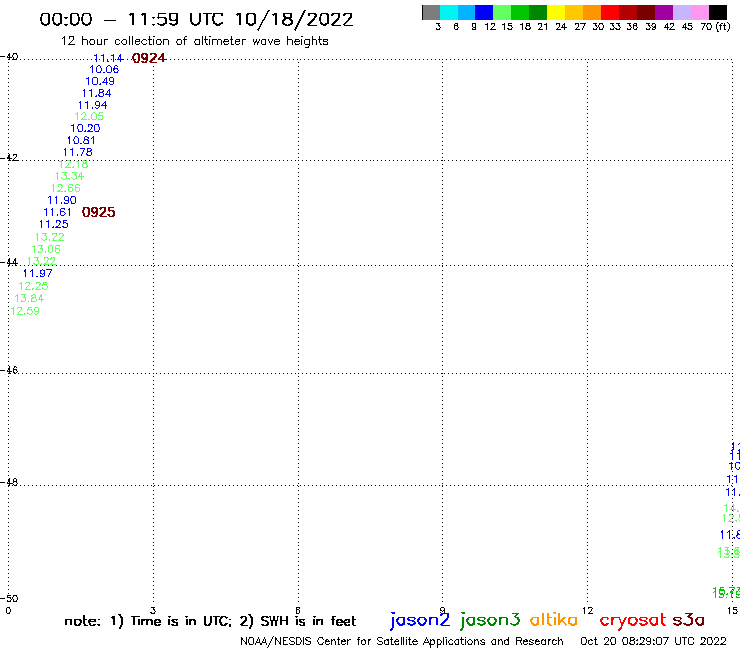Screen dimensions: 740x650
Task: Click the blue reading '11.97'
Action: (38, 273)
